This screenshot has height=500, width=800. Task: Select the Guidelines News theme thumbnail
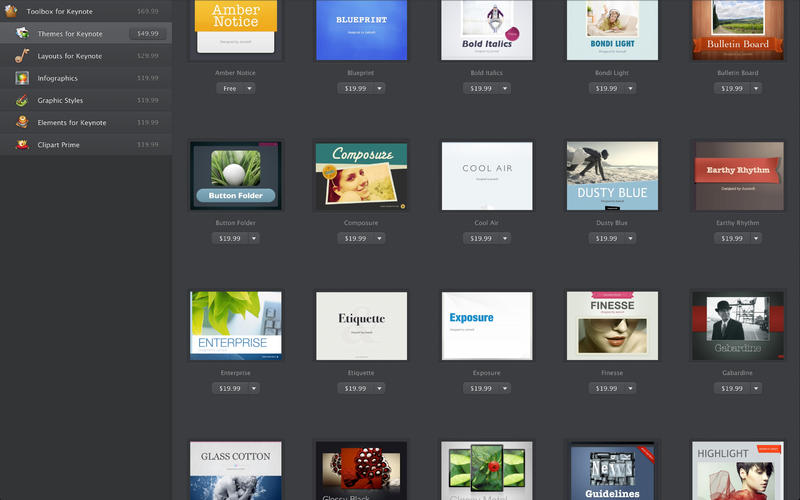[612, 471]
